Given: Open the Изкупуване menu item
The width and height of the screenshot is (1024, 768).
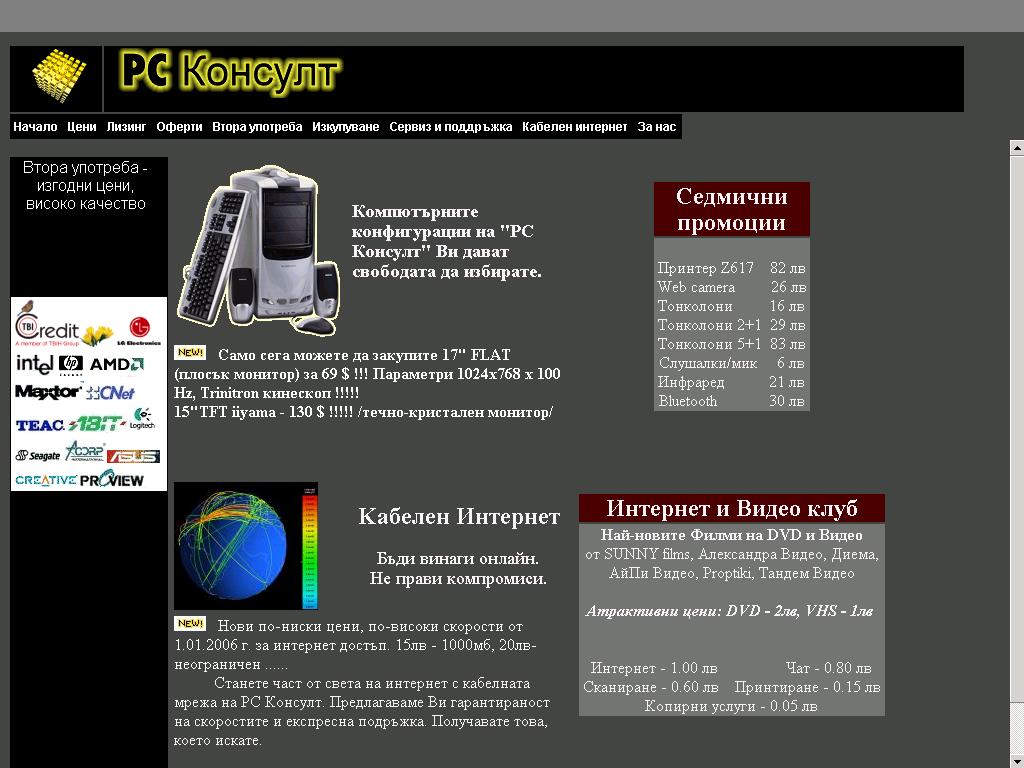Looking at the screenshot, I should tap(345, 127).
